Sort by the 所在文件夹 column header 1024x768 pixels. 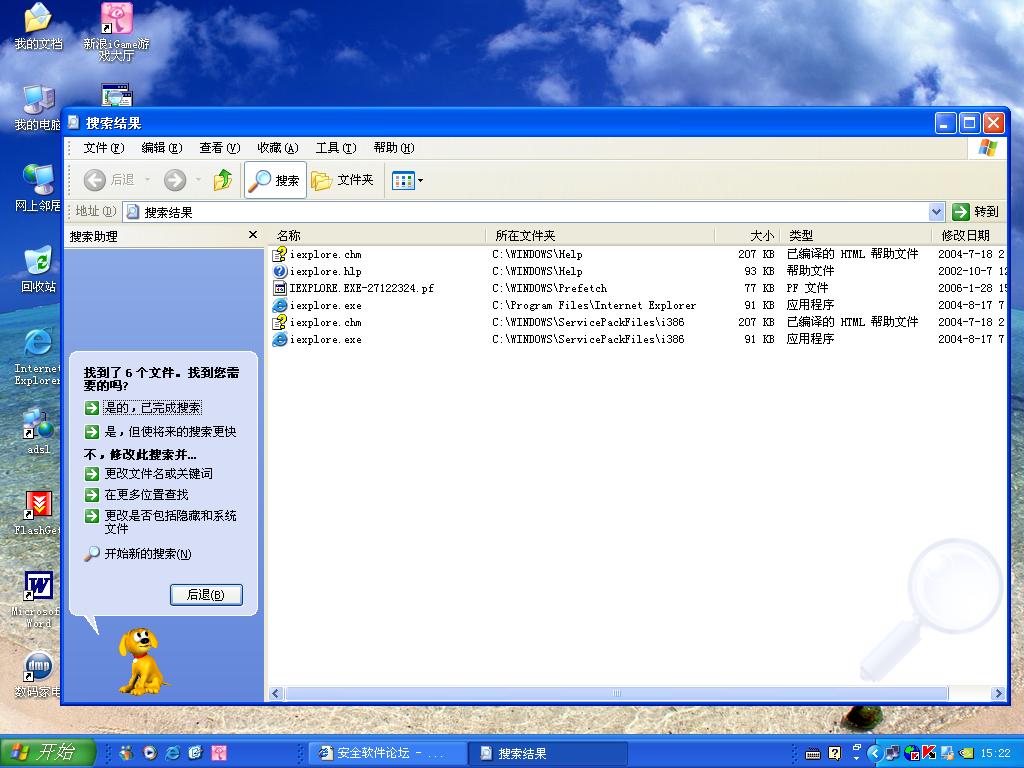pos(600,236)
